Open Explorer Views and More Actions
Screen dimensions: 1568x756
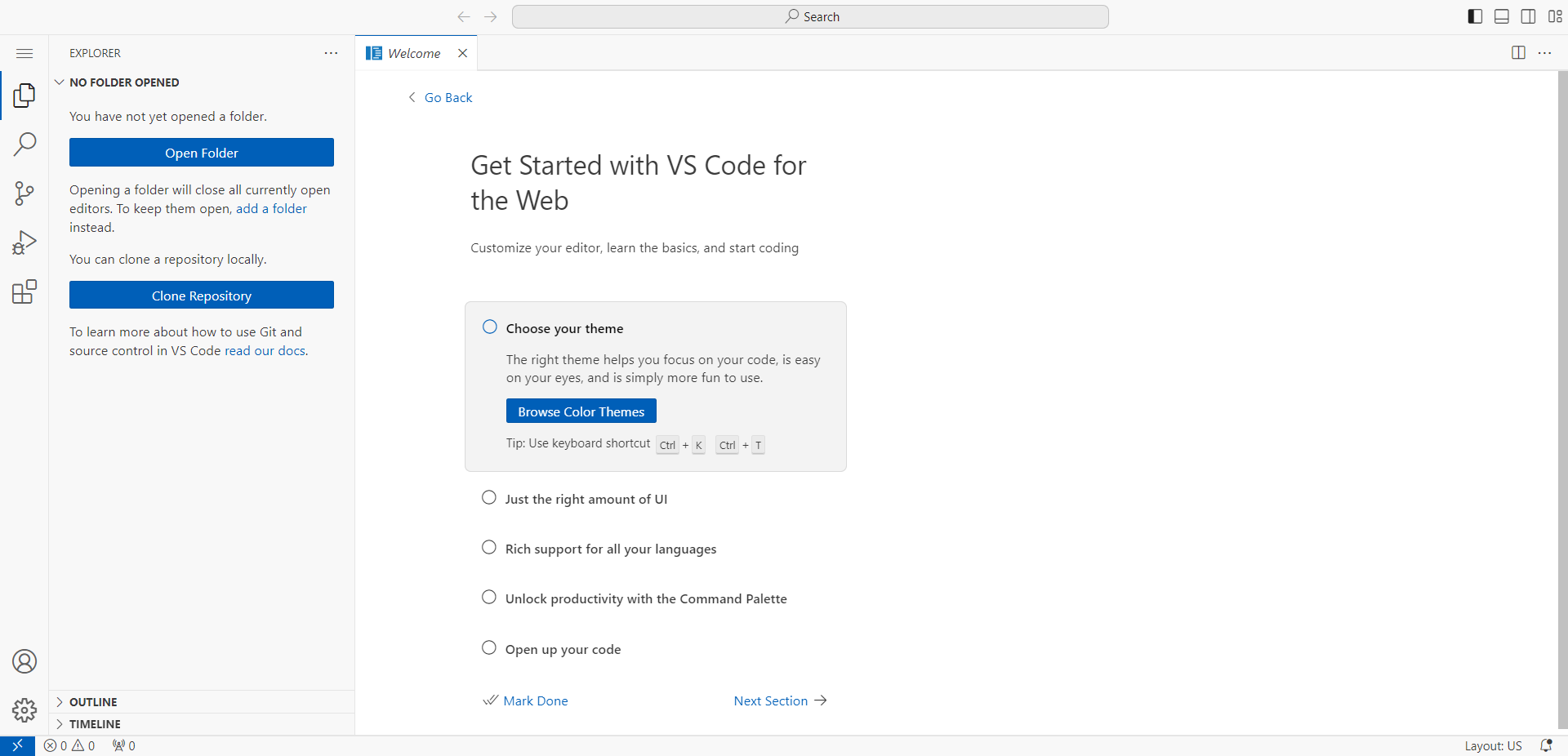tap(331, 53)
